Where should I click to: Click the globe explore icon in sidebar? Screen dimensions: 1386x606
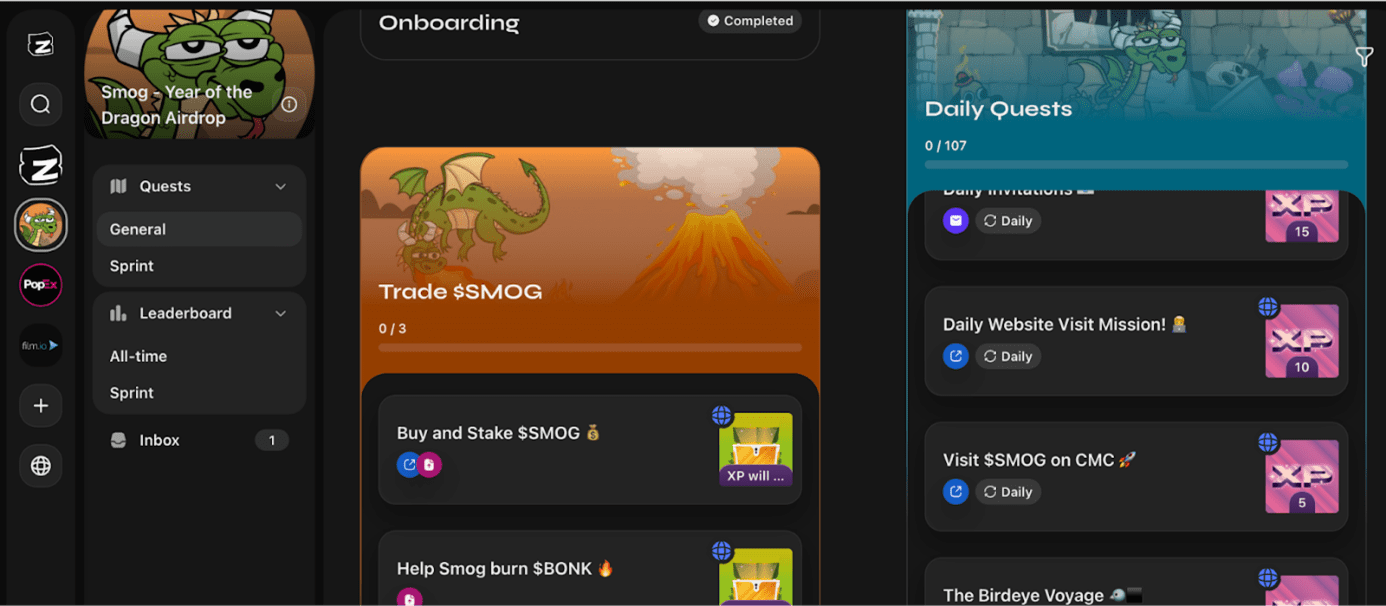click(41, 465)
